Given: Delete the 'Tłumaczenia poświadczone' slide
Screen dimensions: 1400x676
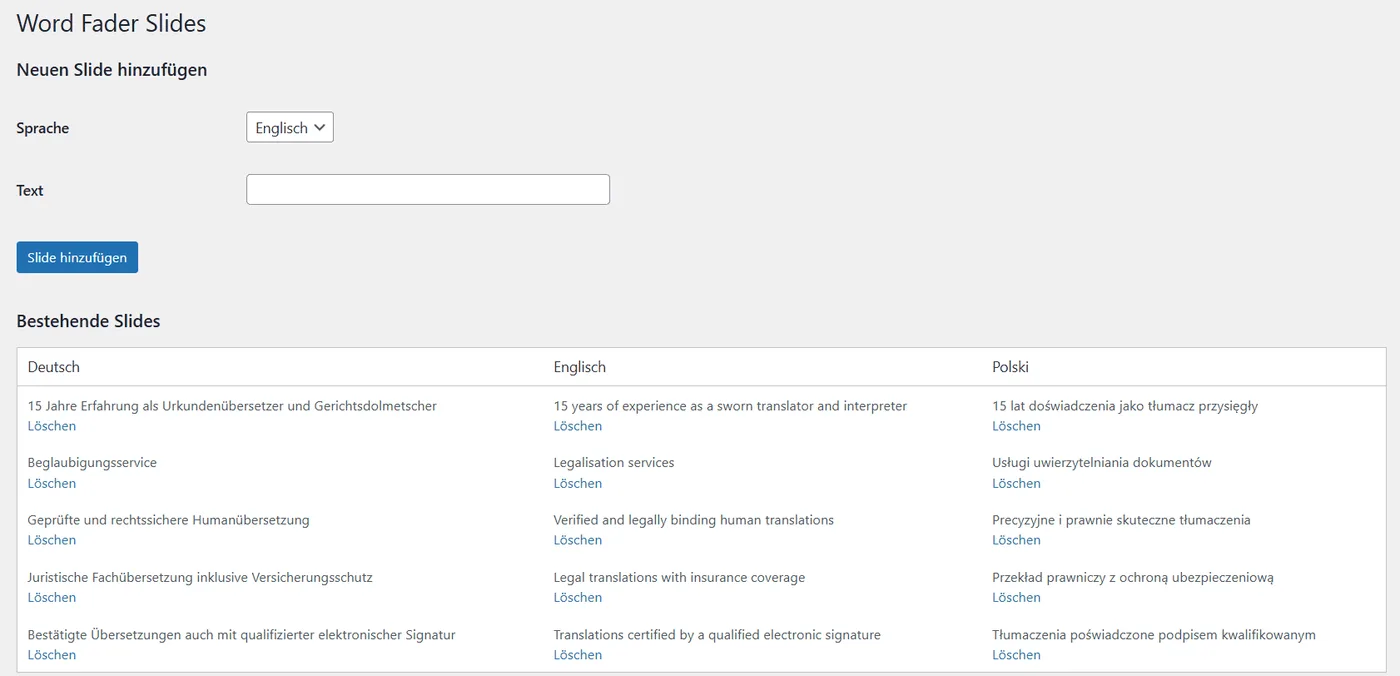Looking at the screenshot, I should click(x=1016, y=655).
